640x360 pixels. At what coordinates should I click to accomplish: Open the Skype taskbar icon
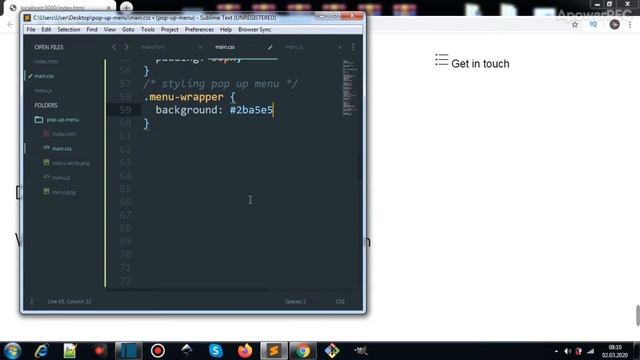tap(216, 351)
